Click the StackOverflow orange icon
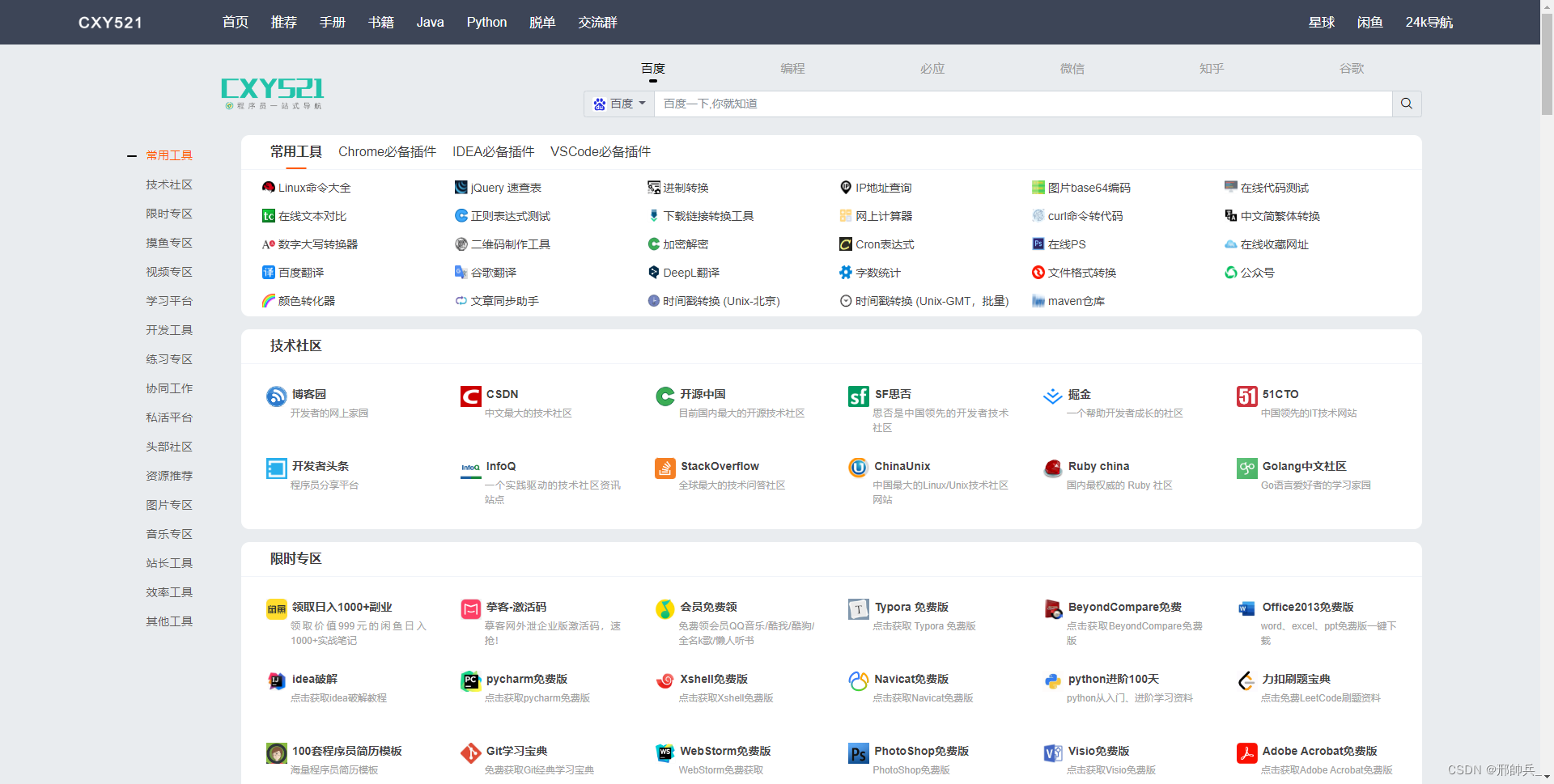 665,468
